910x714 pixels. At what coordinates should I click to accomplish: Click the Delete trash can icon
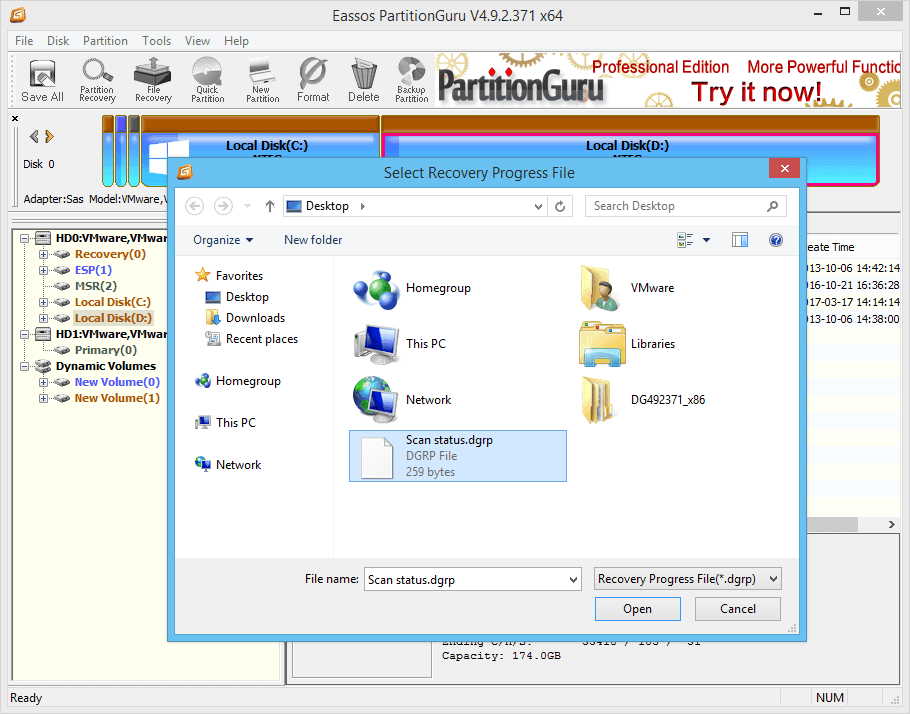pyautogui.click(x=364, y=81)
